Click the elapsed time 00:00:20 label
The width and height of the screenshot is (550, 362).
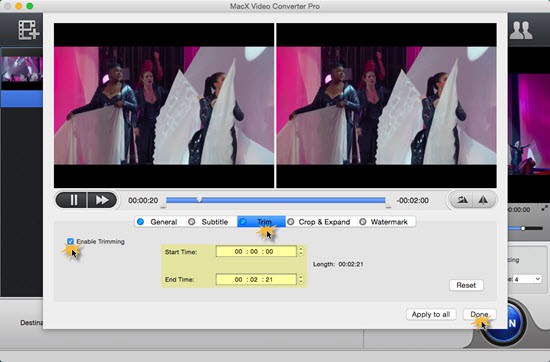143,200
